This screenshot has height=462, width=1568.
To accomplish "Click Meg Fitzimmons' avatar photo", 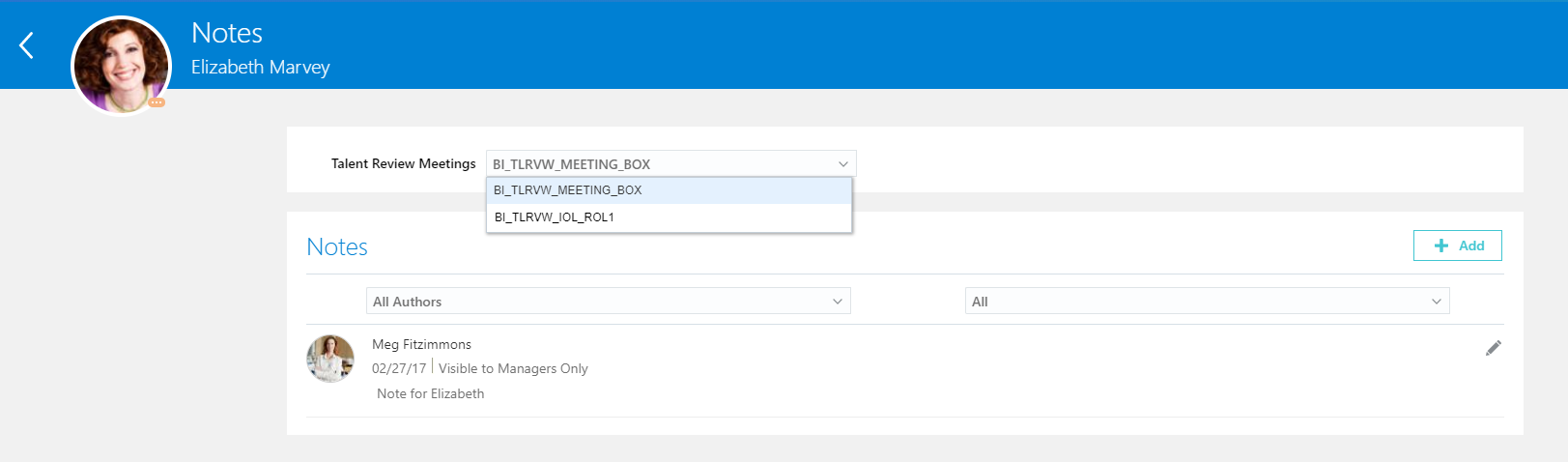I will (330, 359).
